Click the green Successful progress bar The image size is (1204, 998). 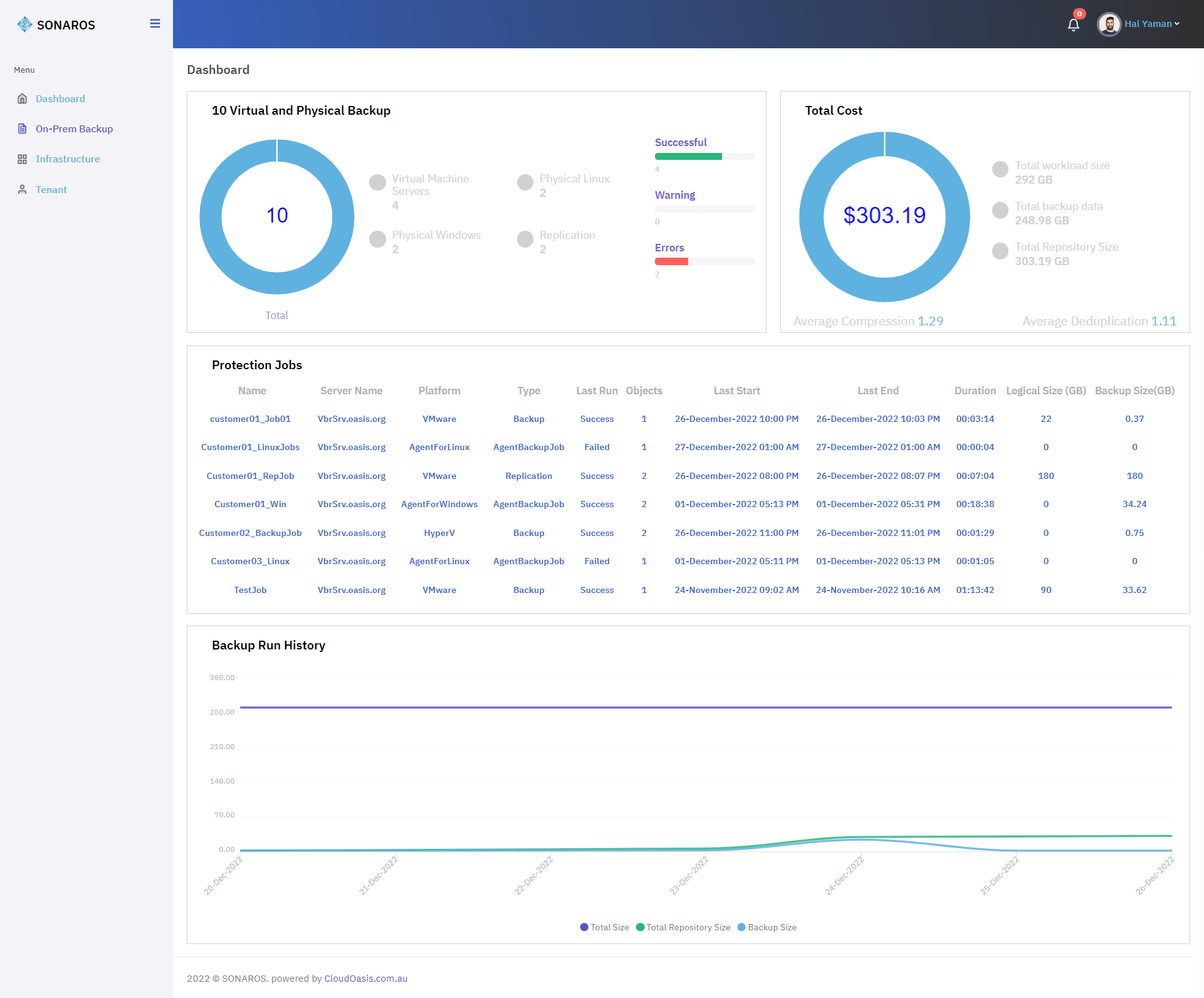point(688,157)
